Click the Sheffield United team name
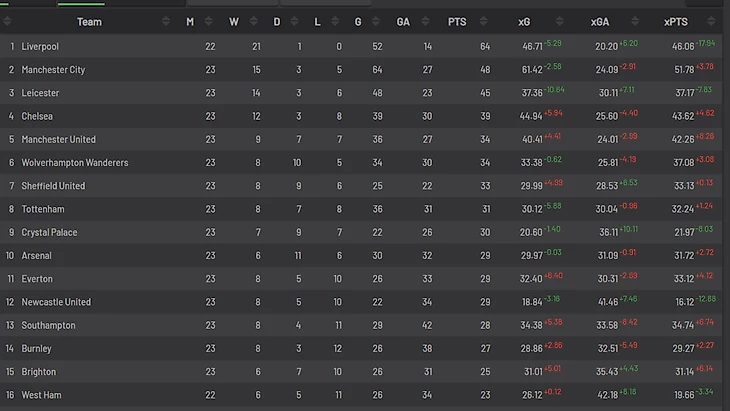The height and width of the screenshot is (411, 730). click(x=53, y=186)
